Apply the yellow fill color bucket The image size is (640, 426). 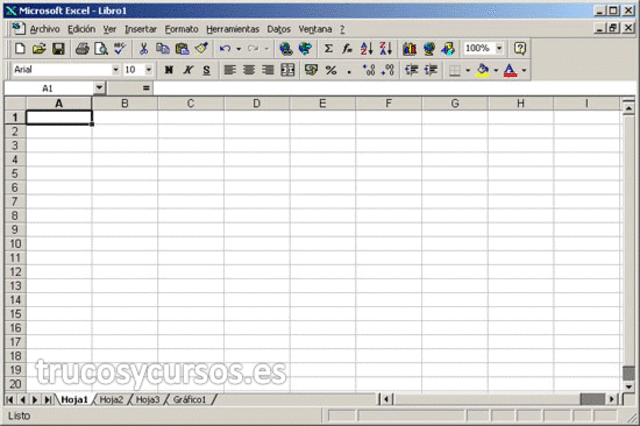(x=483, y=70)
